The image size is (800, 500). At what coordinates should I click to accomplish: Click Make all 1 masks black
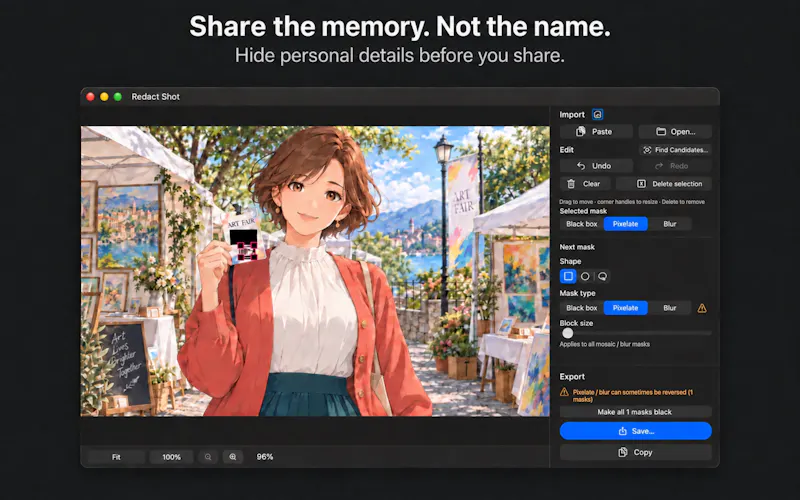[x=635, y=412]
